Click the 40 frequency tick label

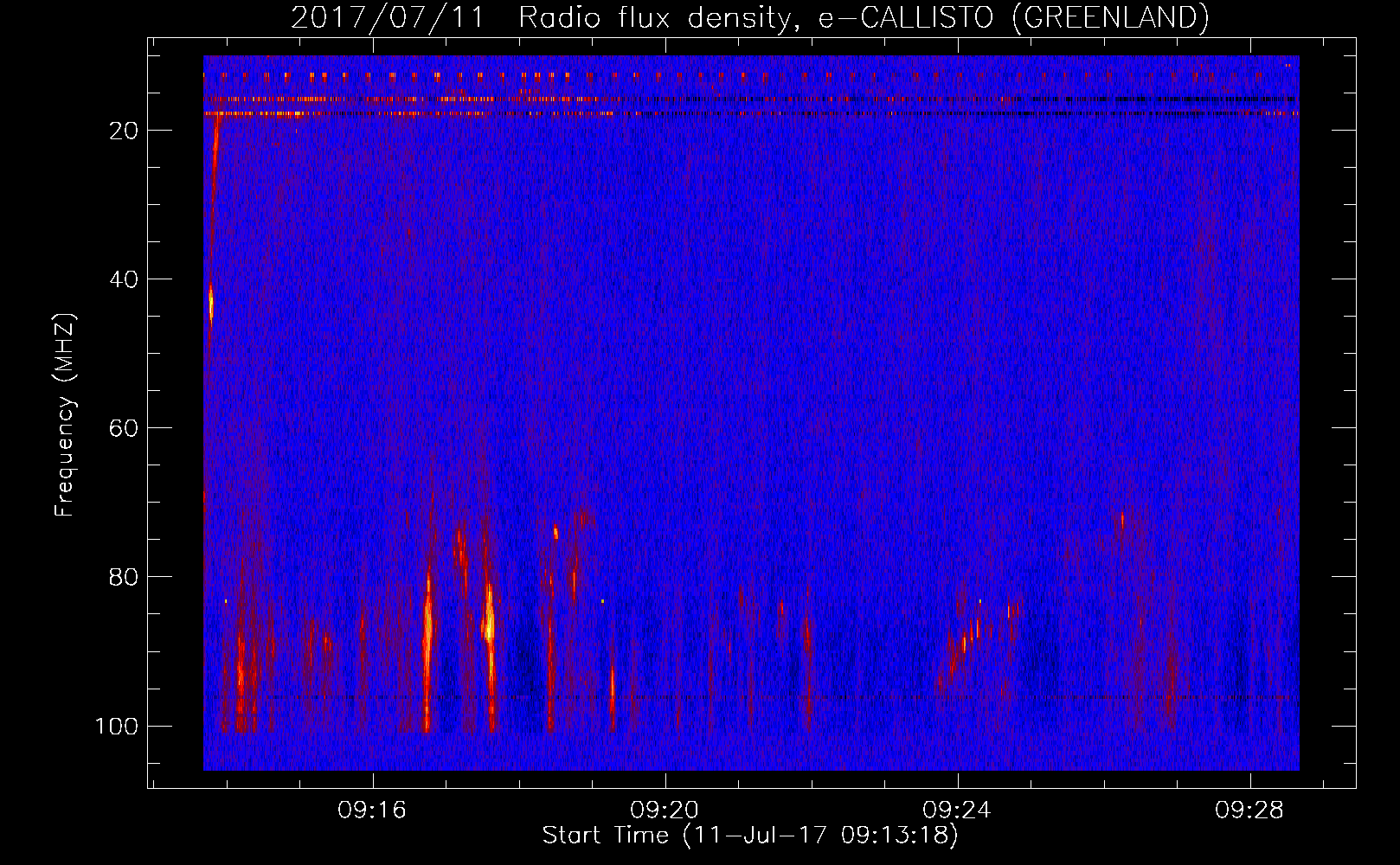124,279
